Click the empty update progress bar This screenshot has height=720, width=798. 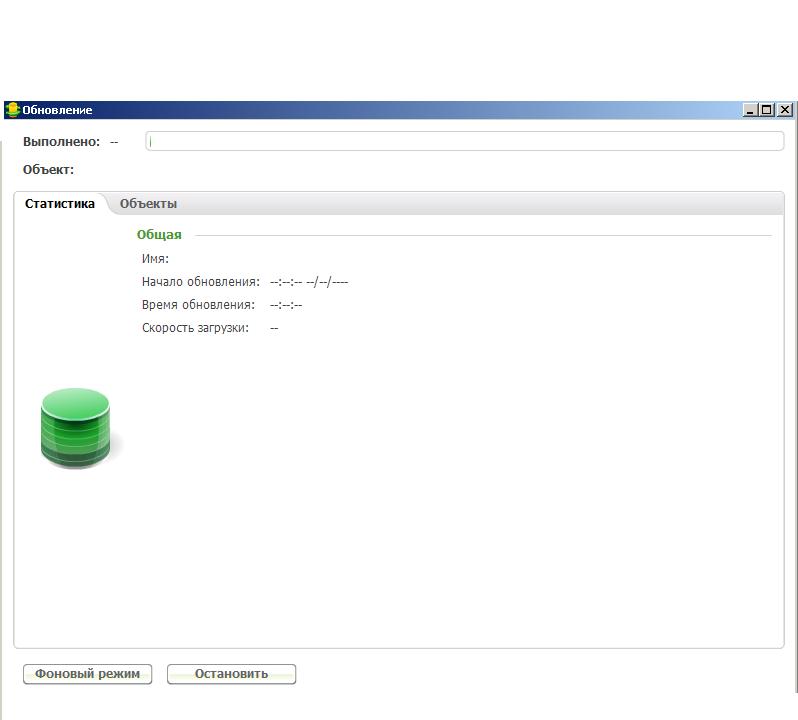coord(464,142)
